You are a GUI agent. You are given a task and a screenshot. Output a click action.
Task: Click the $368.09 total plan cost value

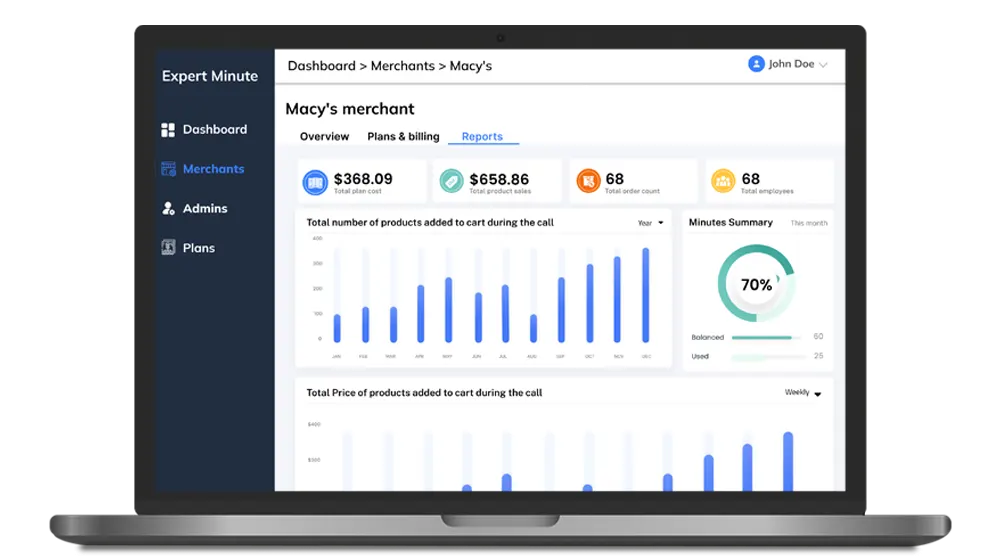pyautogui.click(x=363, y=179)
